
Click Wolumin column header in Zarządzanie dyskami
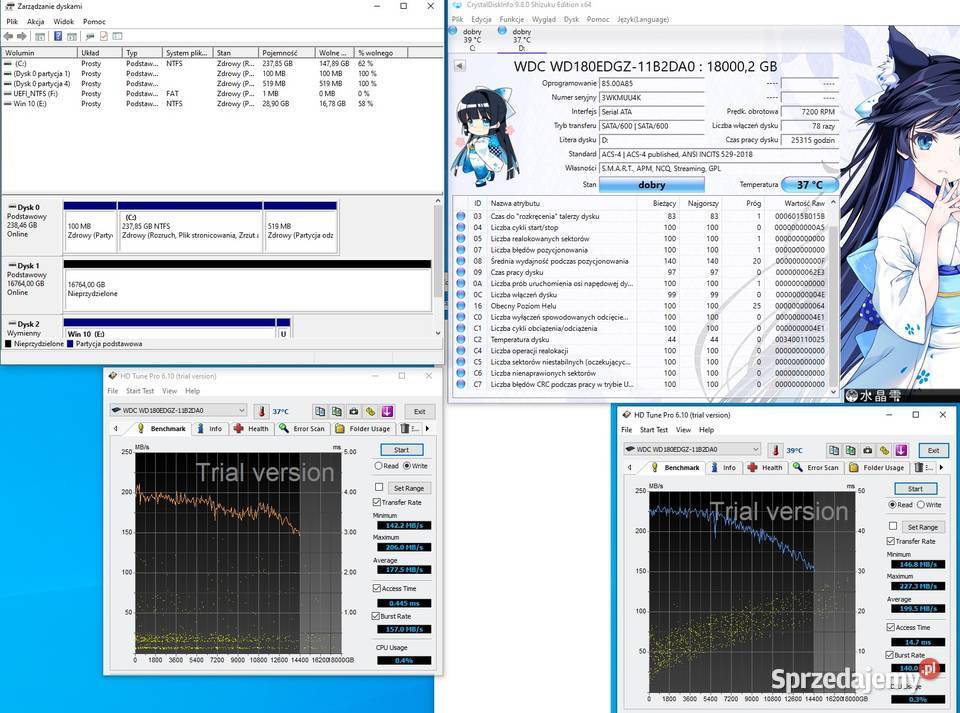[39, 53]
